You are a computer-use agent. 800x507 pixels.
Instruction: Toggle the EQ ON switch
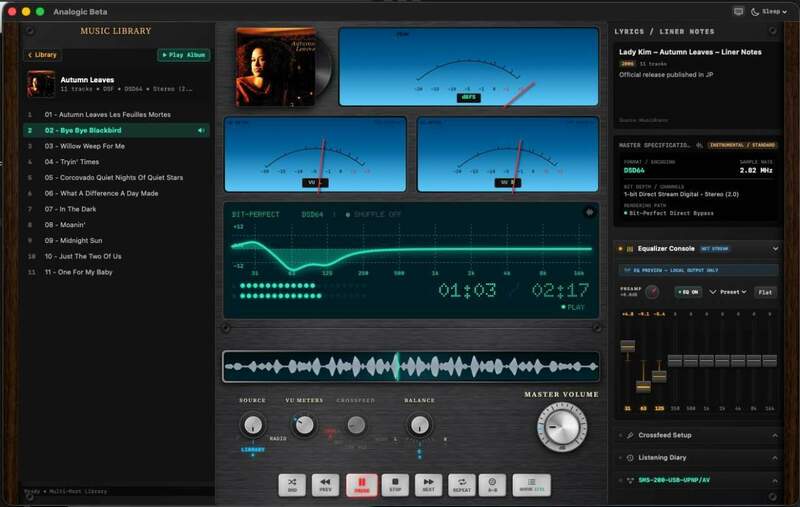pyautogui.click(x=688, y=292)
